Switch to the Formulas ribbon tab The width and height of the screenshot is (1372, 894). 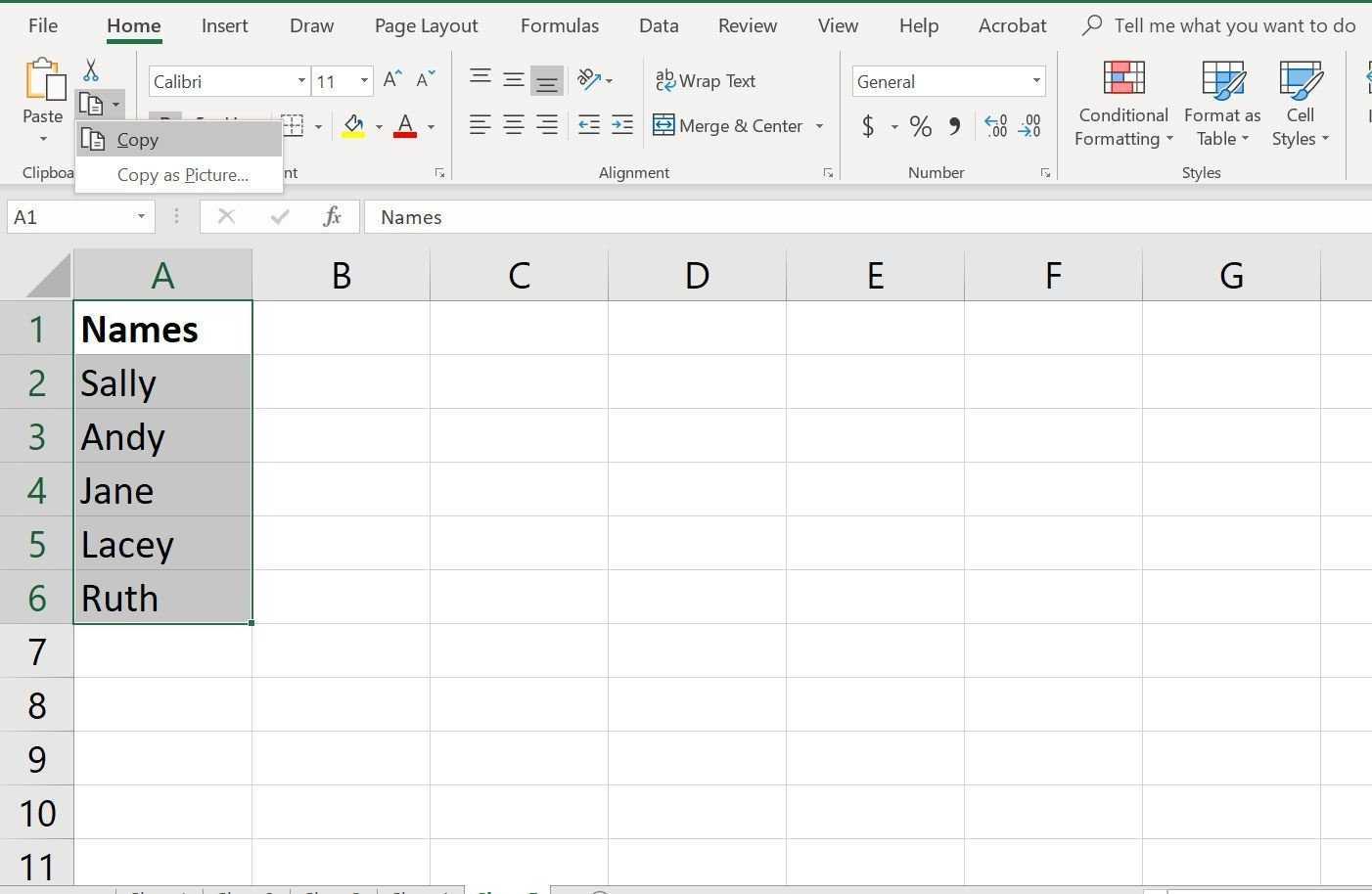[x=559, y=25]
